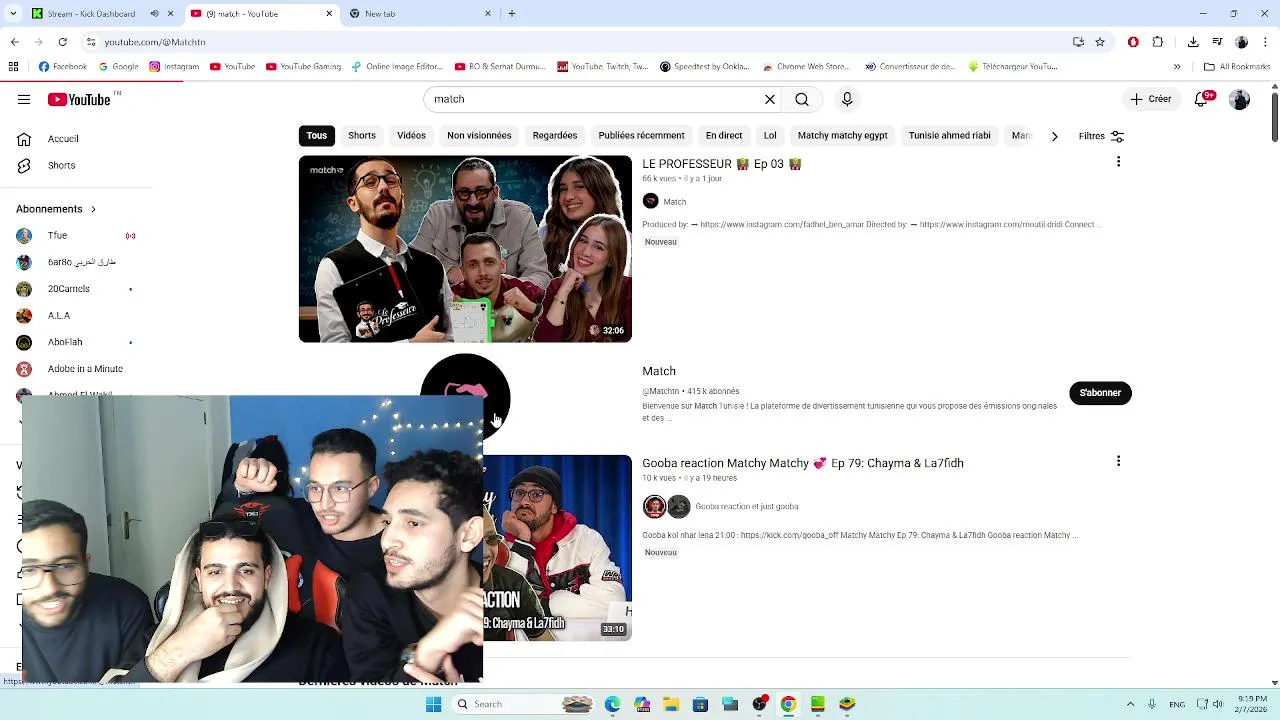Open the Filtres filter panel

coord(1101,136)
